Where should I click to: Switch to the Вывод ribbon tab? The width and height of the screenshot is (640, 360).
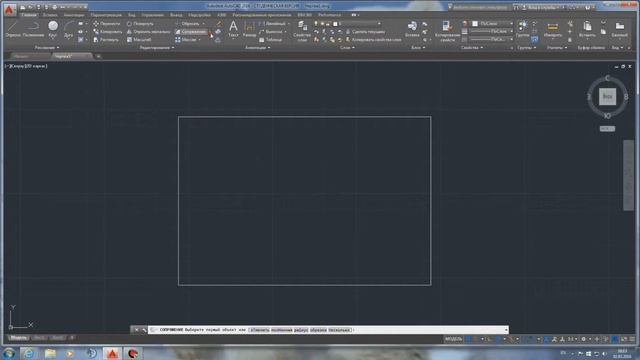click(176, 15)
